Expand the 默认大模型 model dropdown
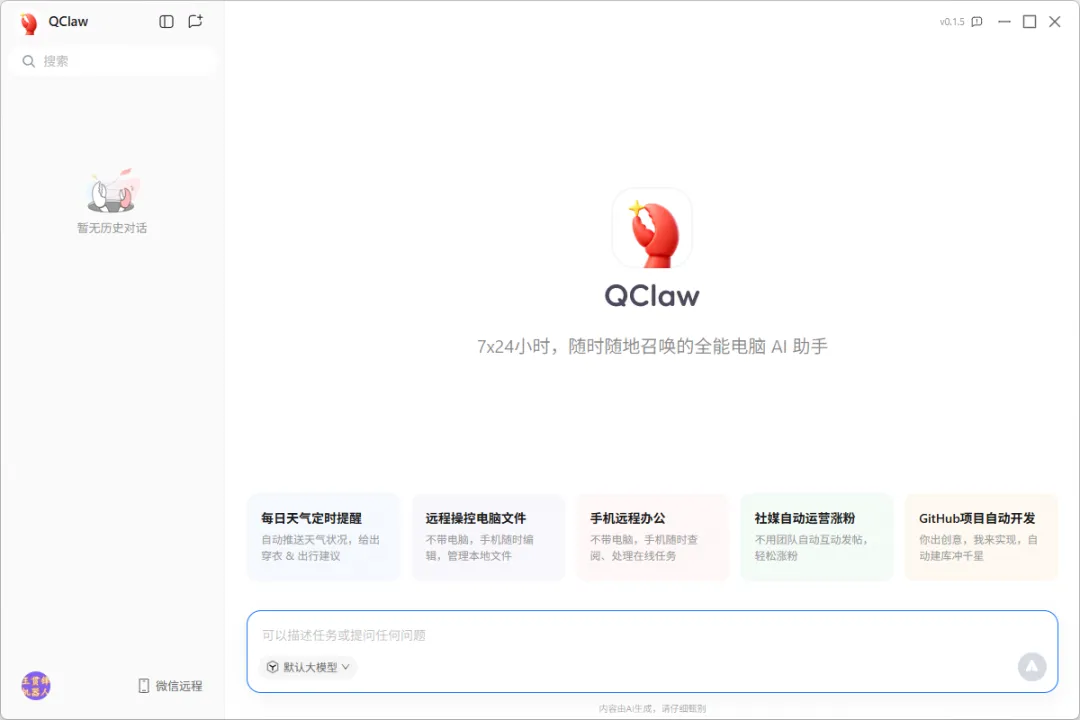1080x720 pixels. [x=309, y=667]
